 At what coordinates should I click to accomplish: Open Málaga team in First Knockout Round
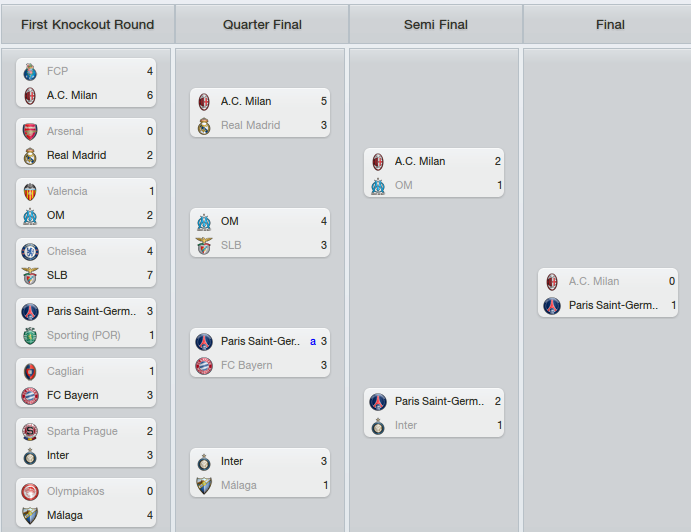(65, 515)
